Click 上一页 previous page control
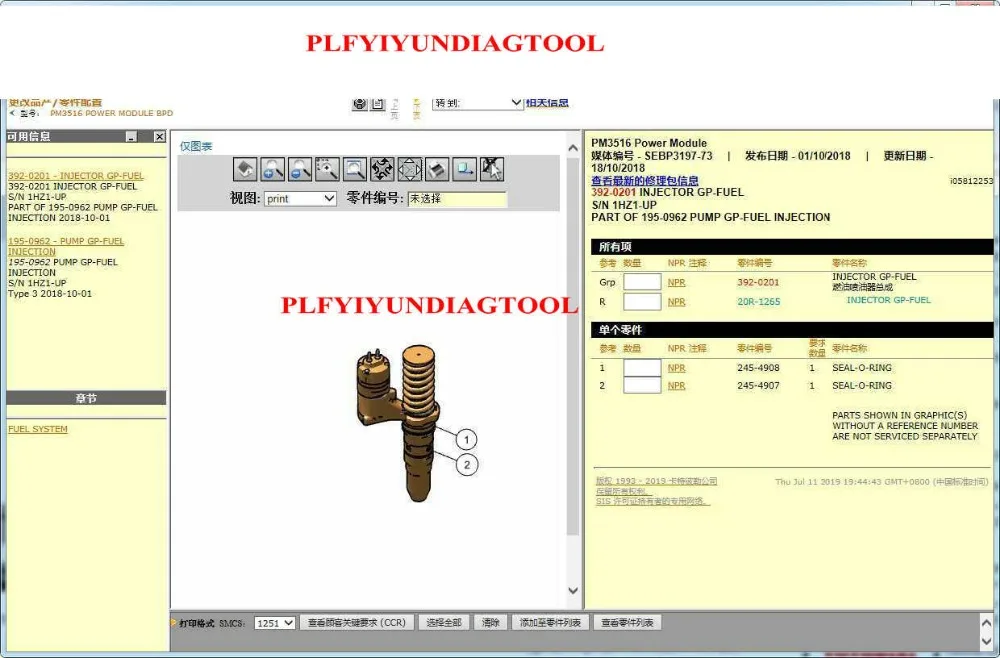1000x658 pixels. click(x=395, y=109)
